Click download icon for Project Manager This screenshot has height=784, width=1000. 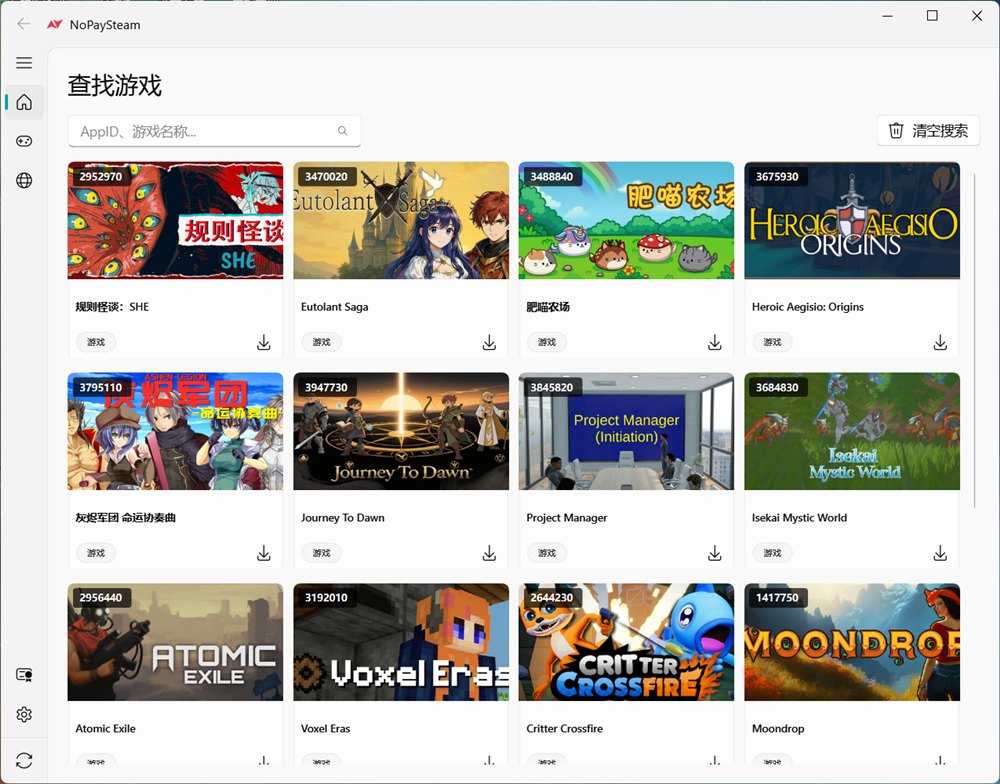[715, 554]
